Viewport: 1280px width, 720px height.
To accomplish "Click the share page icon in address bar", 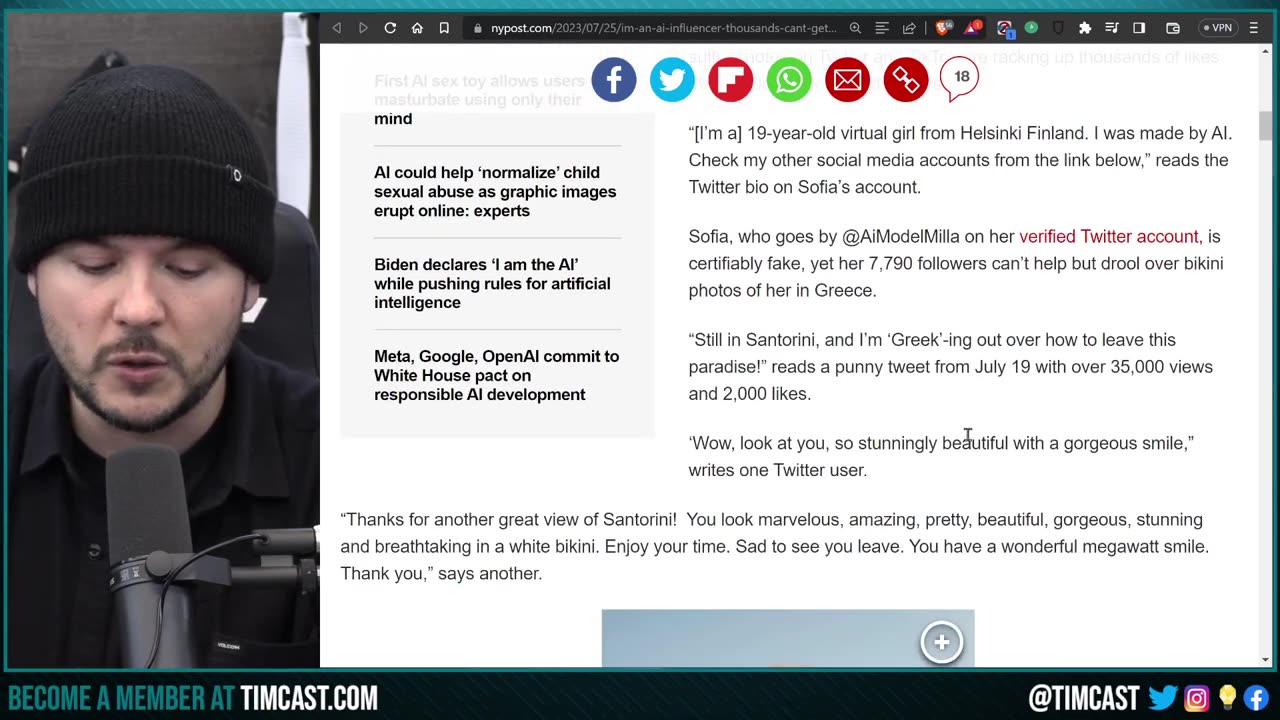I will tap(909, 28).
